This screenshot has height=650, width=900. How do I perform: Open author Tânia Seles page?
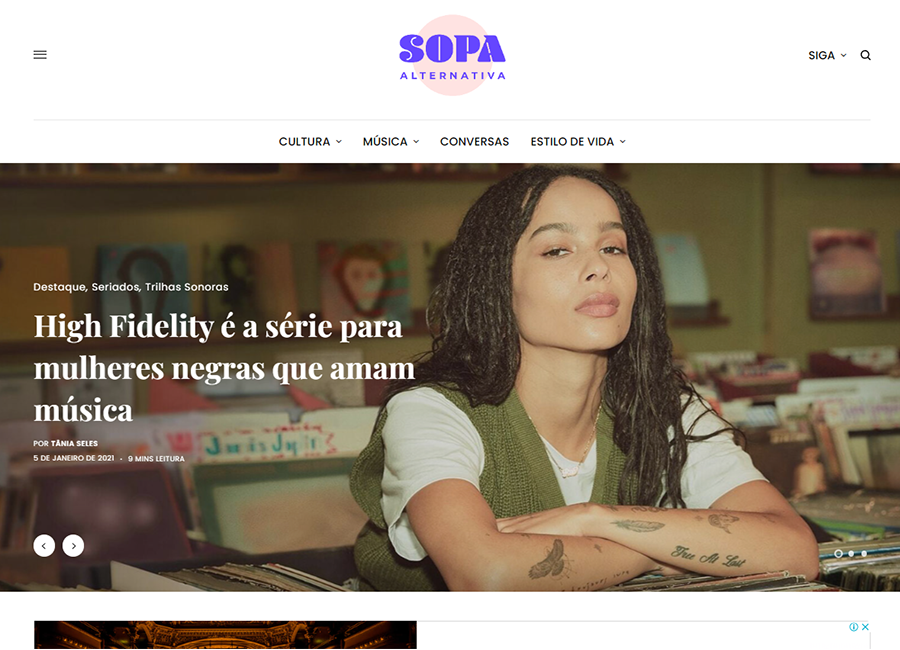tap(74, 443)
